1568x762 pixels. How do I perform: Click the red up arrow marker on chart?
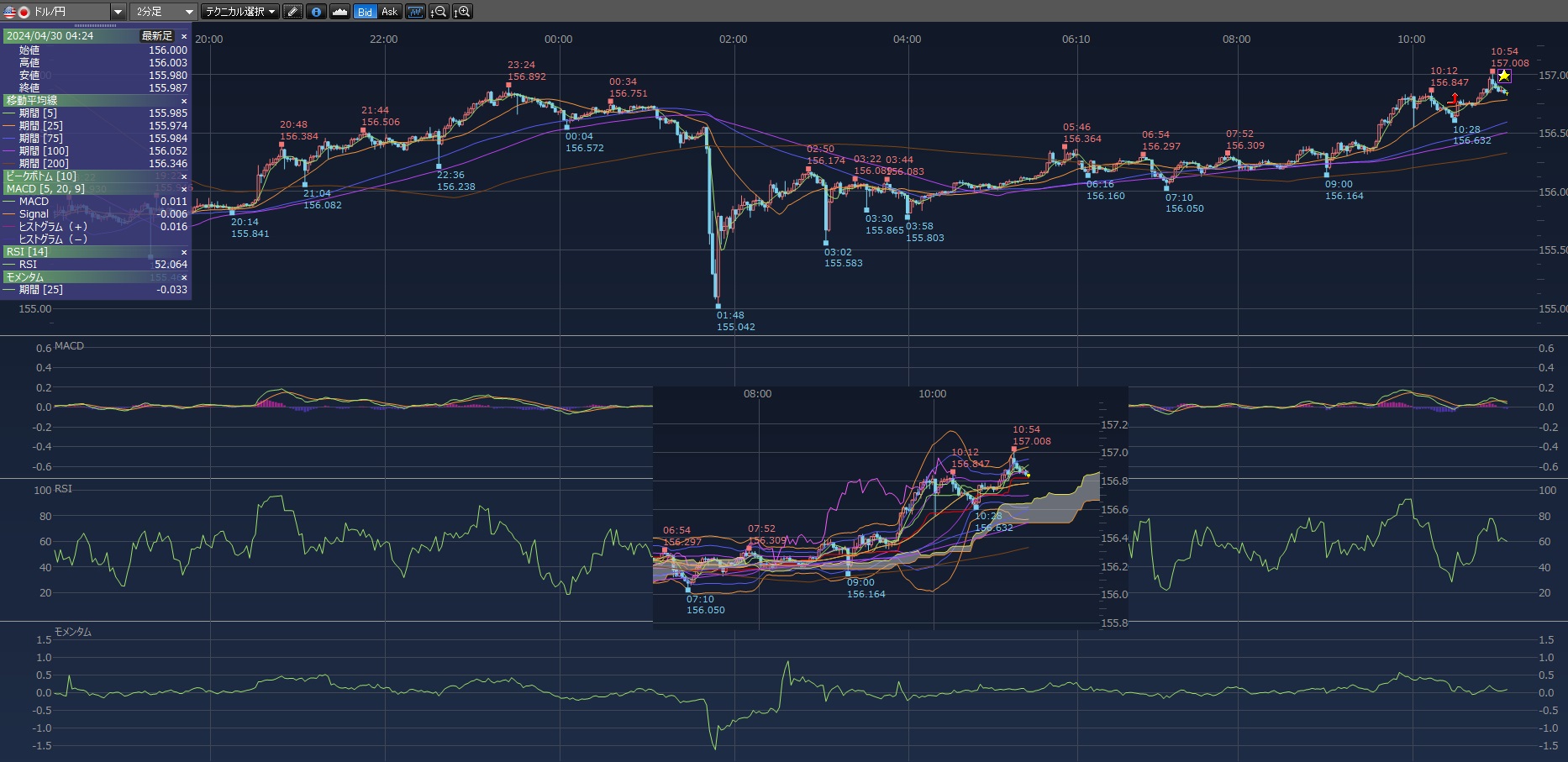(x=1455, y=98)
